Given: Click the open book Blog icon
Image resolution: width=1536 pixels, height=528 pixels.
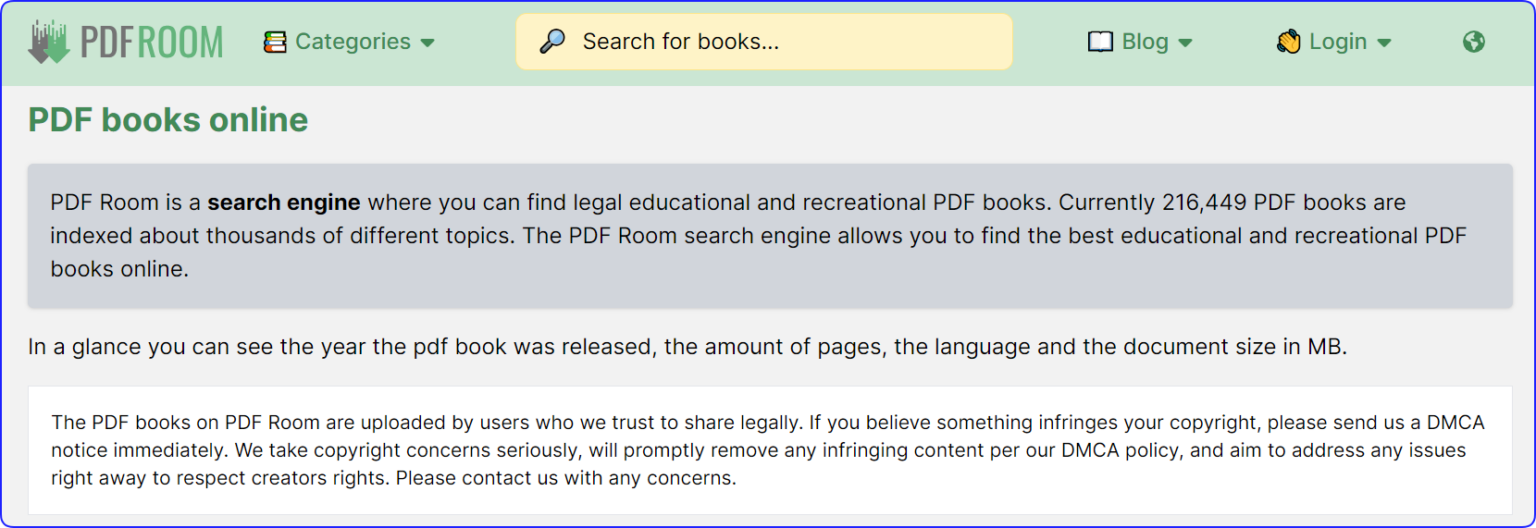Looking at the screenshot, I should (1100, 42).
